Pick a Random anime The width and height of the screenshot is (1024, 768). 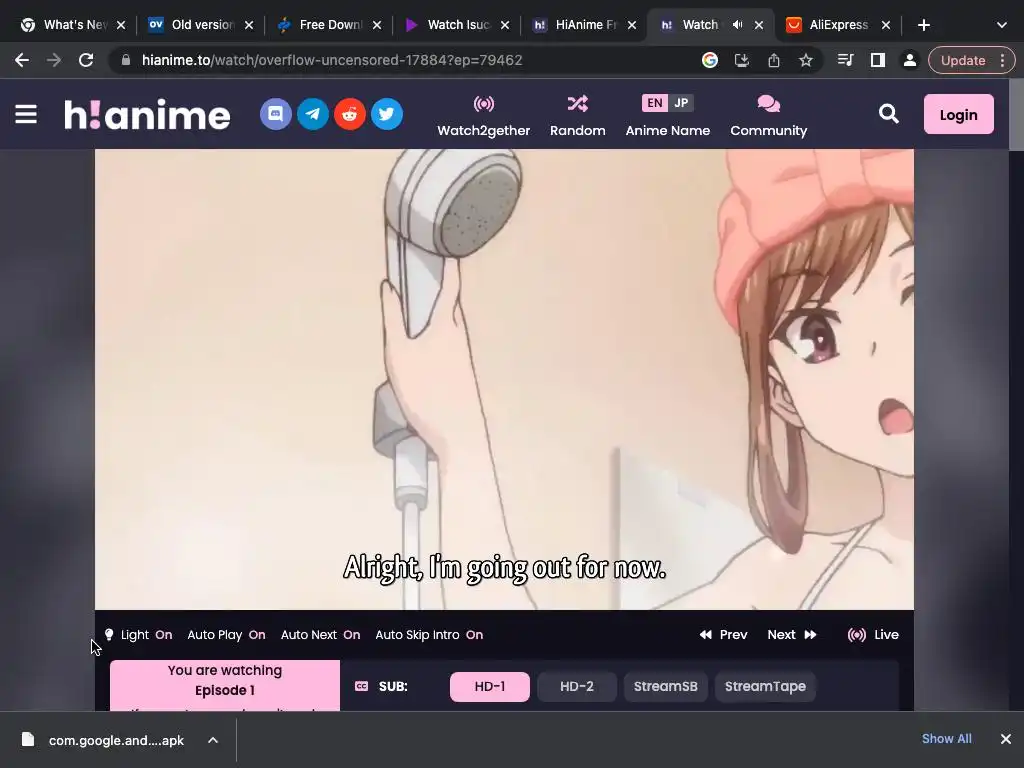[x=577, y=116]
